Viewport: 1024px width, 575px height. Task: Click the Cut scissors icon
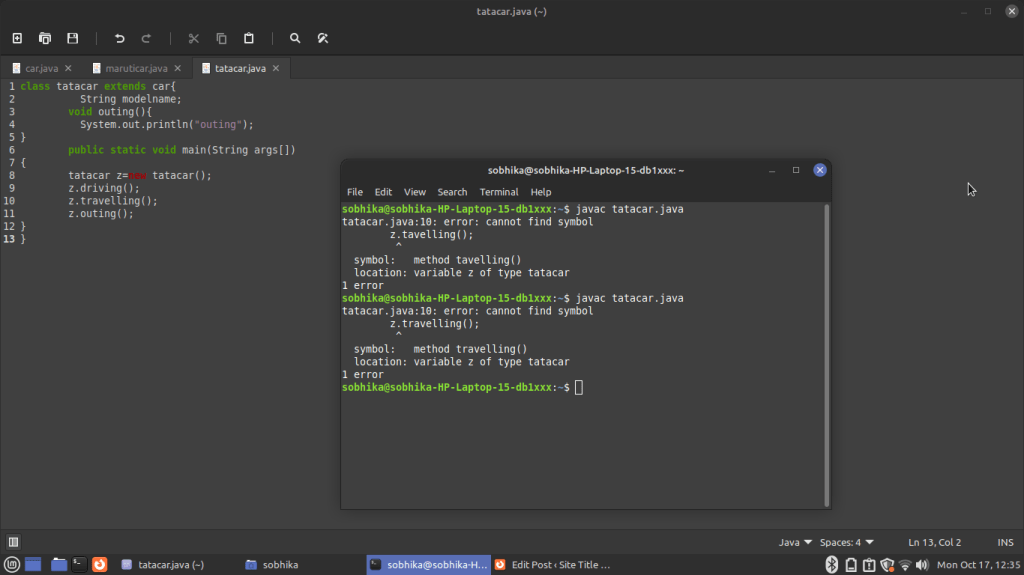(x=194, y=38)
